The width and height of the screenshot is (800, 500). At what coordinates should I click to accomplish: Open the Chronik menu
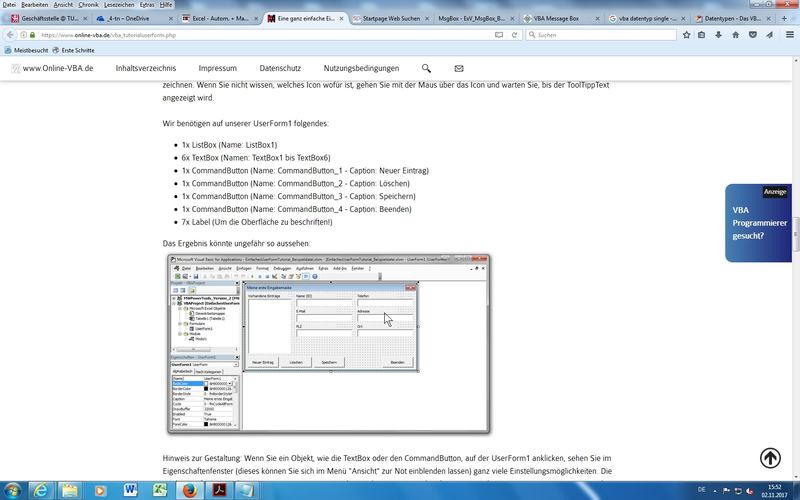(88, 5)
